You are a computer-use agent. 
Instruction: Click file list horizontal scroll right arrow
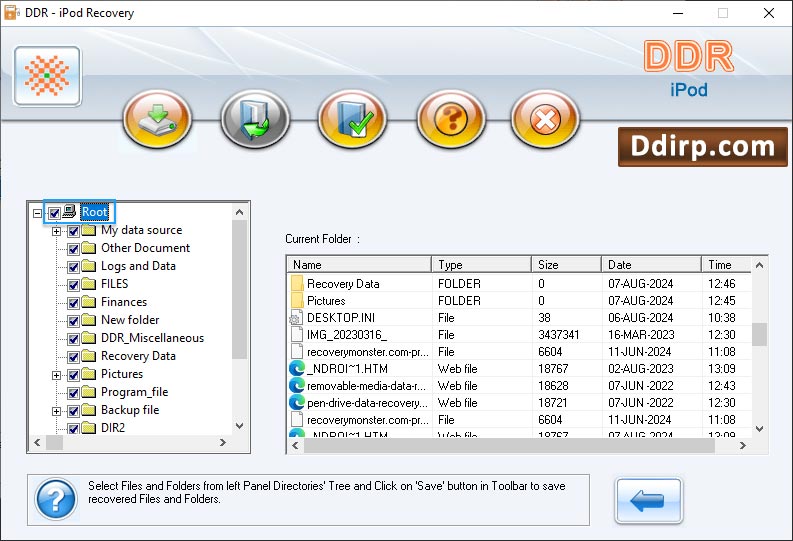pos(742,445)
